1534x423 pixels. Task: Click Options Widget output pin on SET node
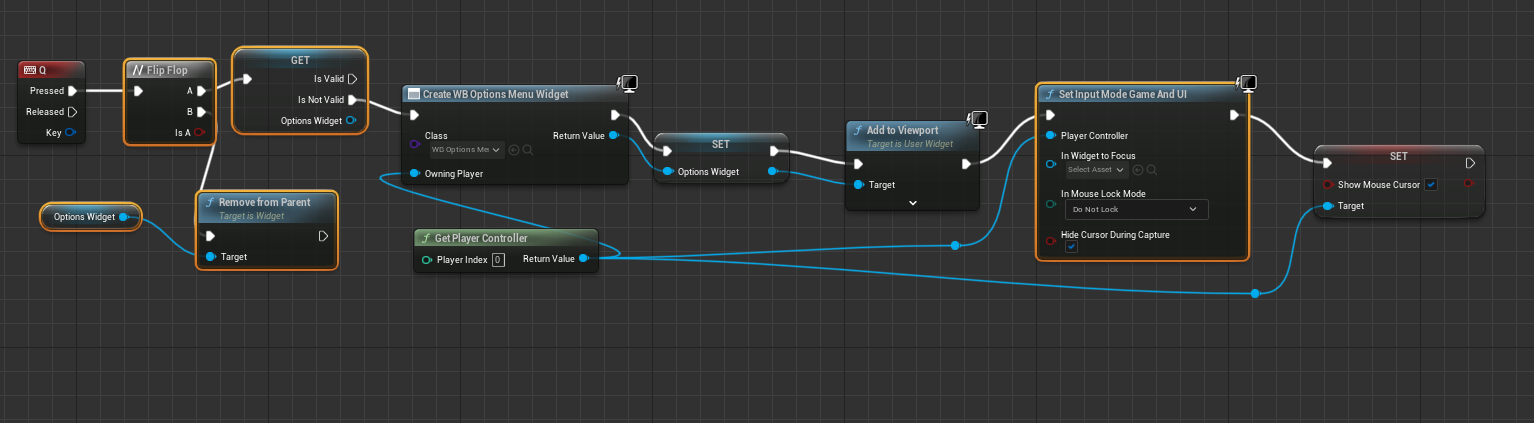point(774,172)
